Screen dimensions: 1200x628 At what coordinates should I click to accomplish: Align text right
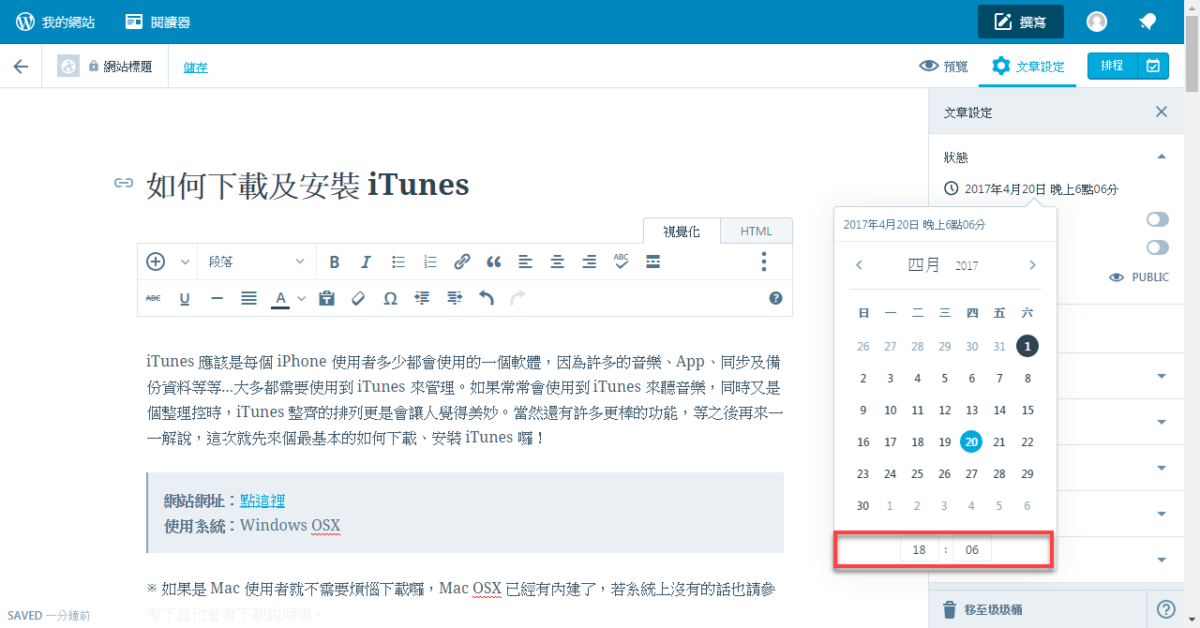pyautogui.click(x=589, y=262)
